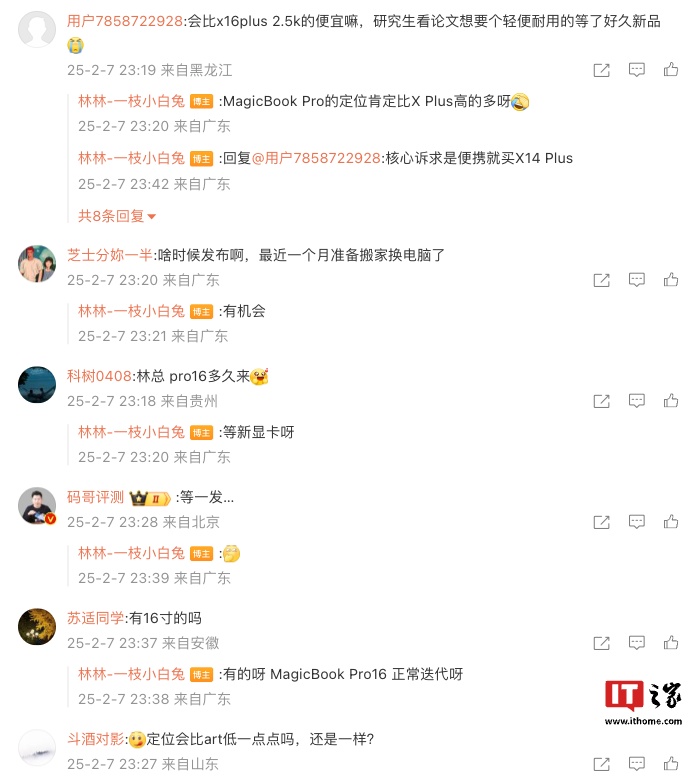Viewport: 697px width, 781px height.
Task: Visit 林林-一枝小白兔's profile from first reply
Action: [x=132, y=102]
